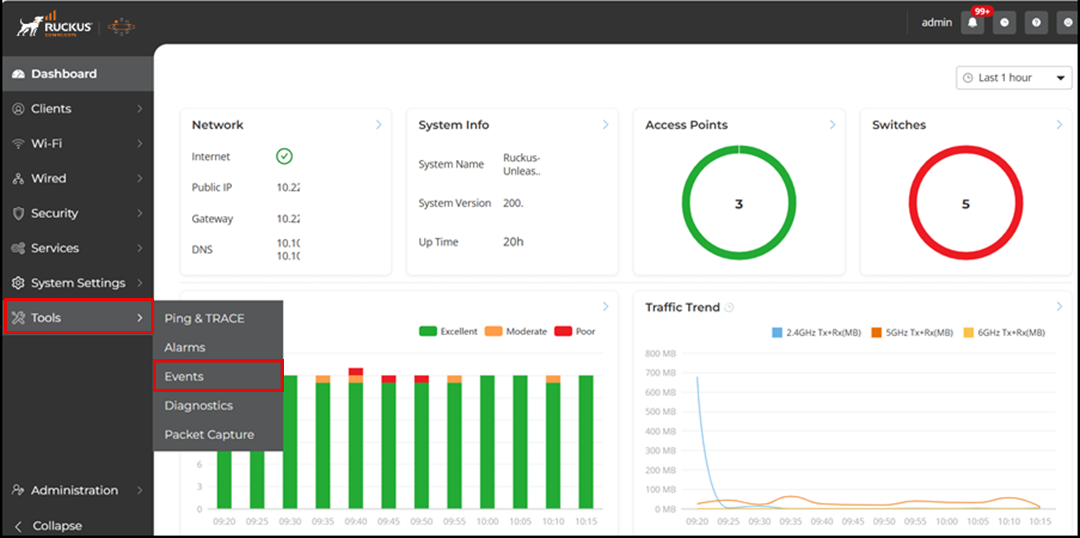Click the 10:15 bar in the client chart
This screenshot has height=538, width=1080.
click(x=586, y=442)
